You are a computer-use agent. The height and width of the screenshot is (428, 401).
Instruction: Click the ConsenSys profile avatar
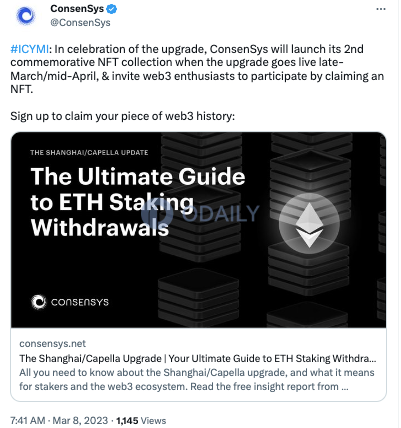(26, 16)
